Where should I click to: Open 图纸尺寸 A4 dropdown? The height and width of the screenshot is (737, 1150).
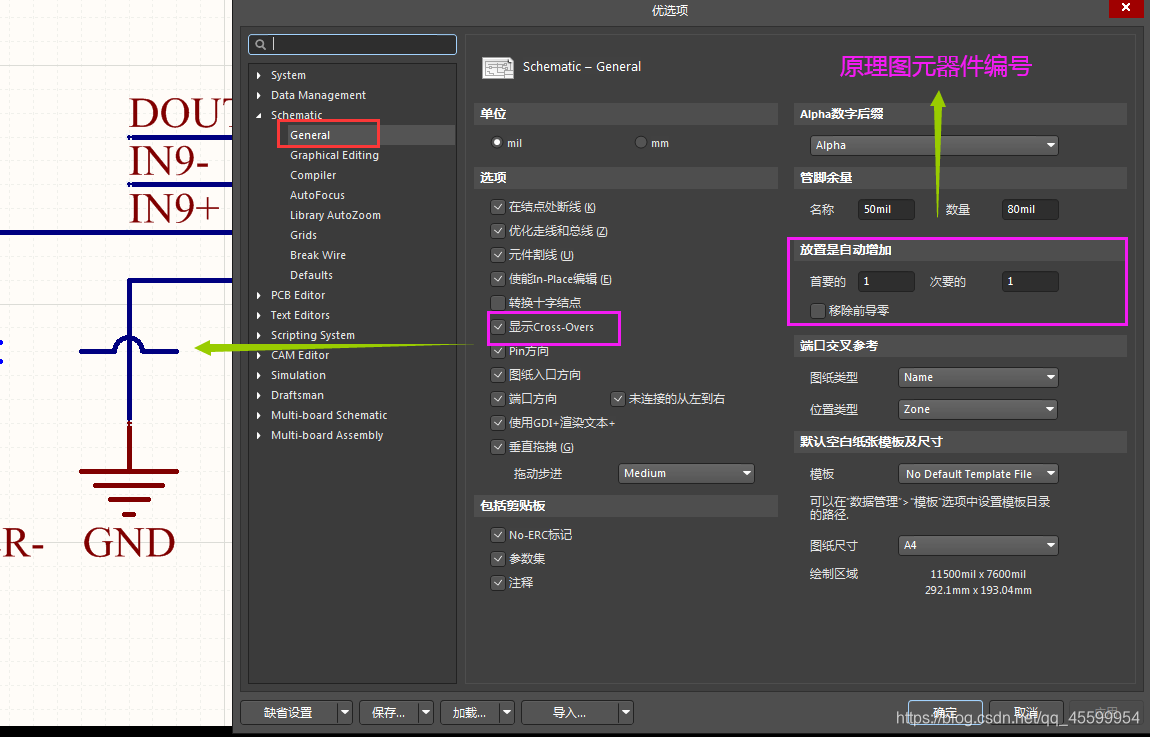(978, 546)
